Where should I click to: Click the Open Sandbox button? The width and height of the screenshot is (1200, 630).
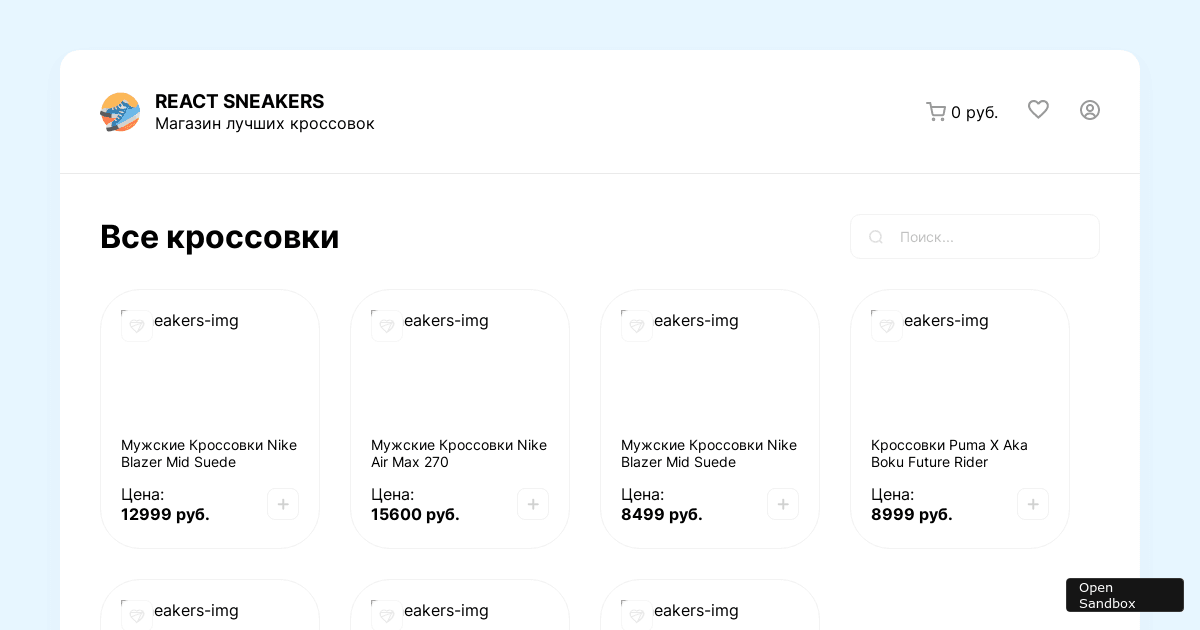pos(1125,595)
